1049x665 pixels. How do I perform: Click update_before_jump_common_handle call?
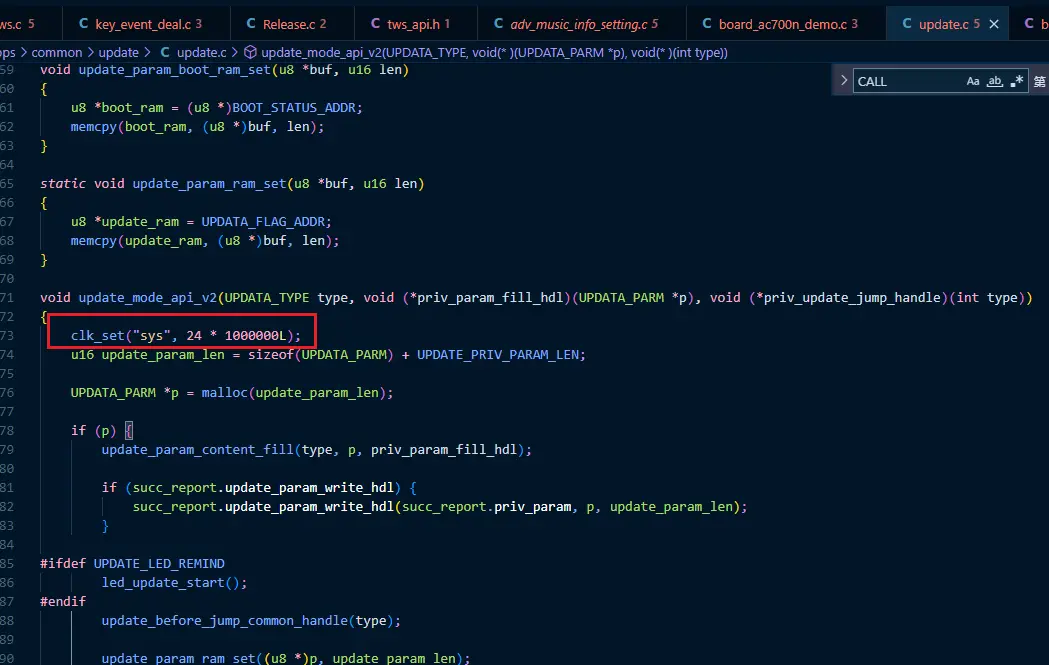(x=225, y=621)
